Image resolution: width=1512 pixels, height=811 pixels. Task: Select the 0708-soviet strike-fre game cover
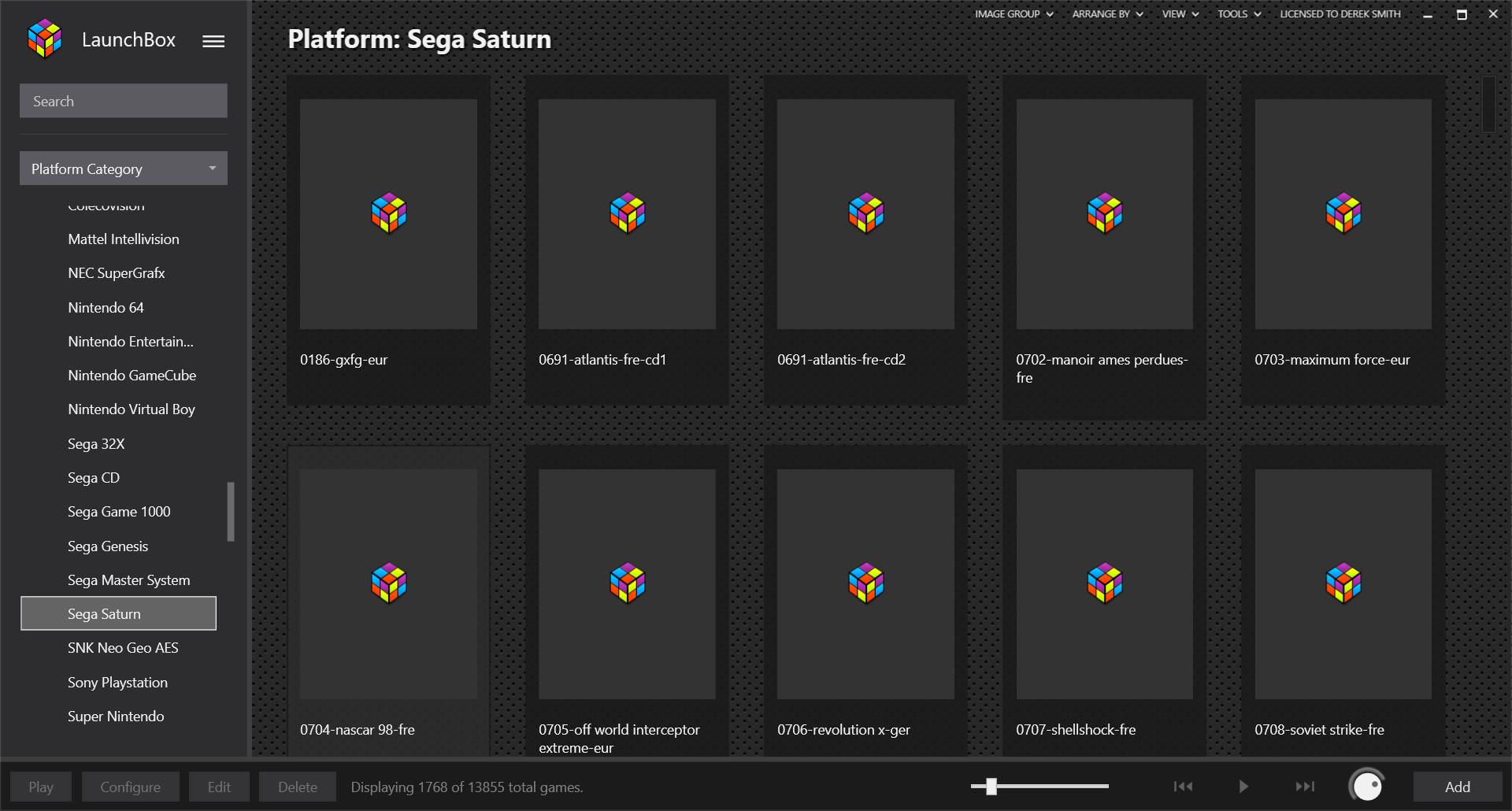tap(1343, 584)
